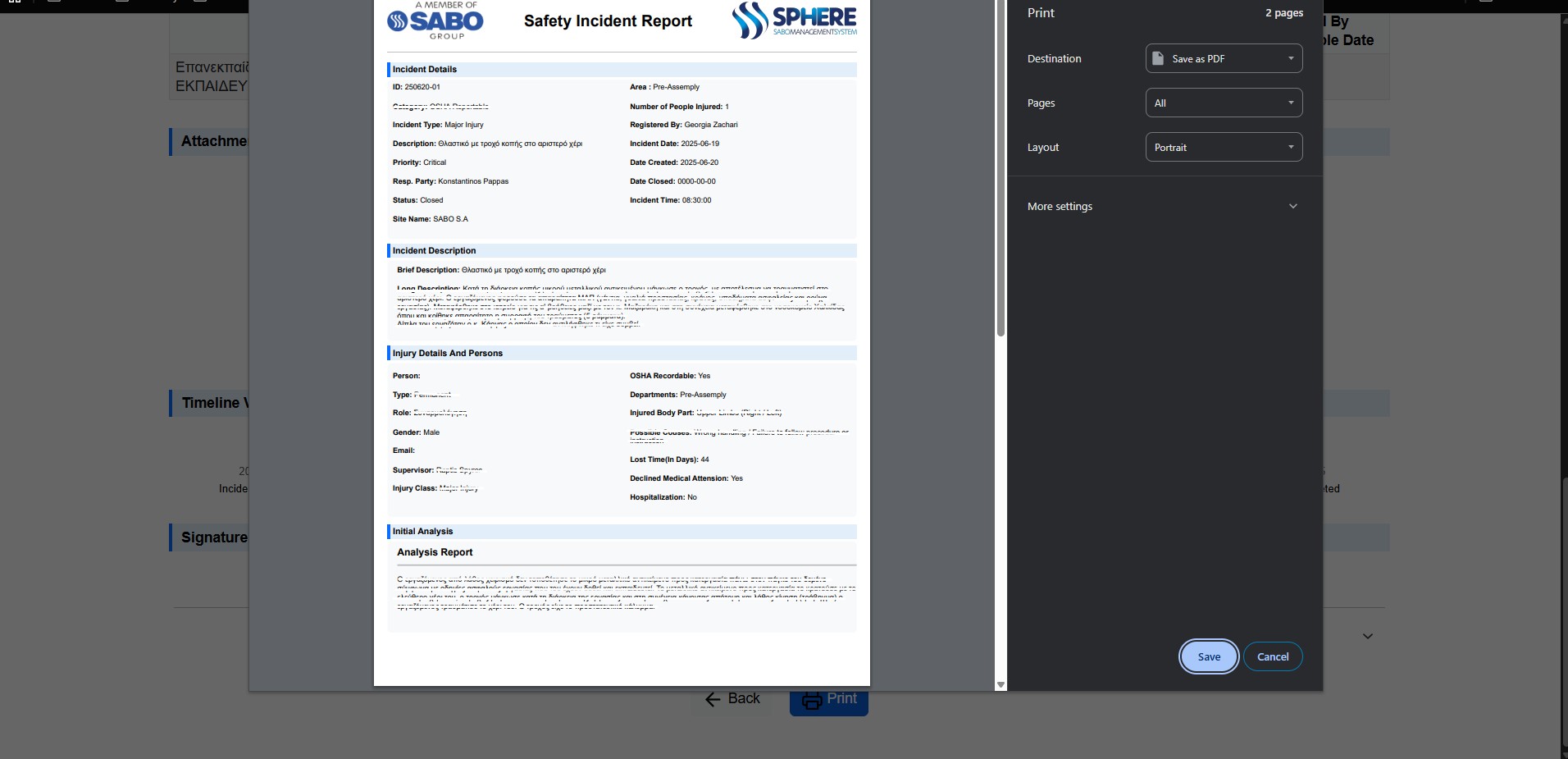Image resolution: width=1568 pixels, height=759 pixels.
Task: Click the "2 pages" sheet count
Action: tap(1283, 12)
